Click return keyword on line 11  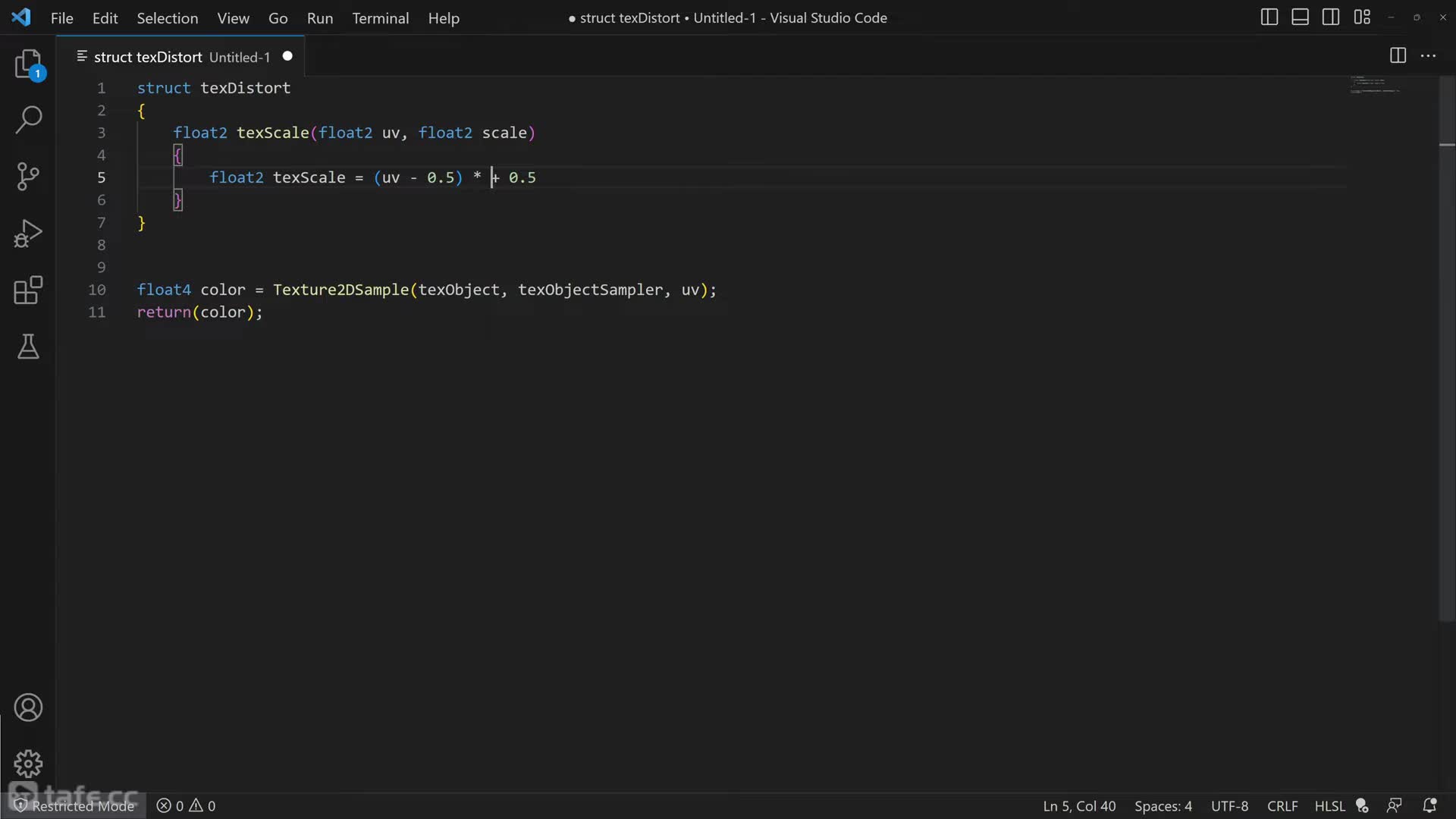click(x=164, y=312)
